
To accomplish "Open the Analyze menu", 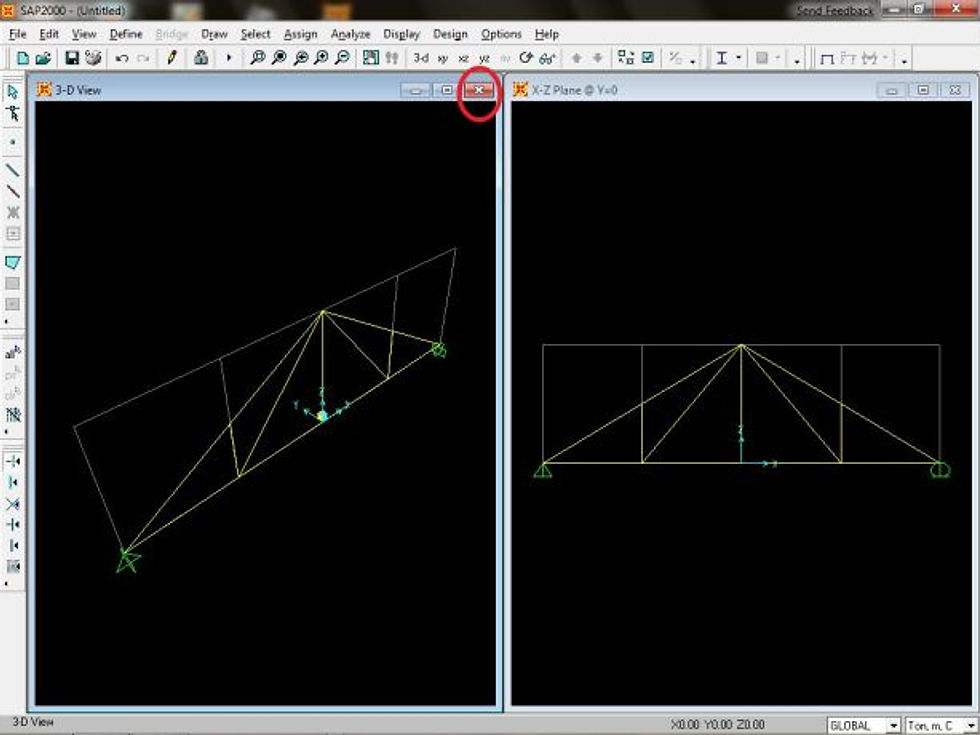I will [351, 34].
